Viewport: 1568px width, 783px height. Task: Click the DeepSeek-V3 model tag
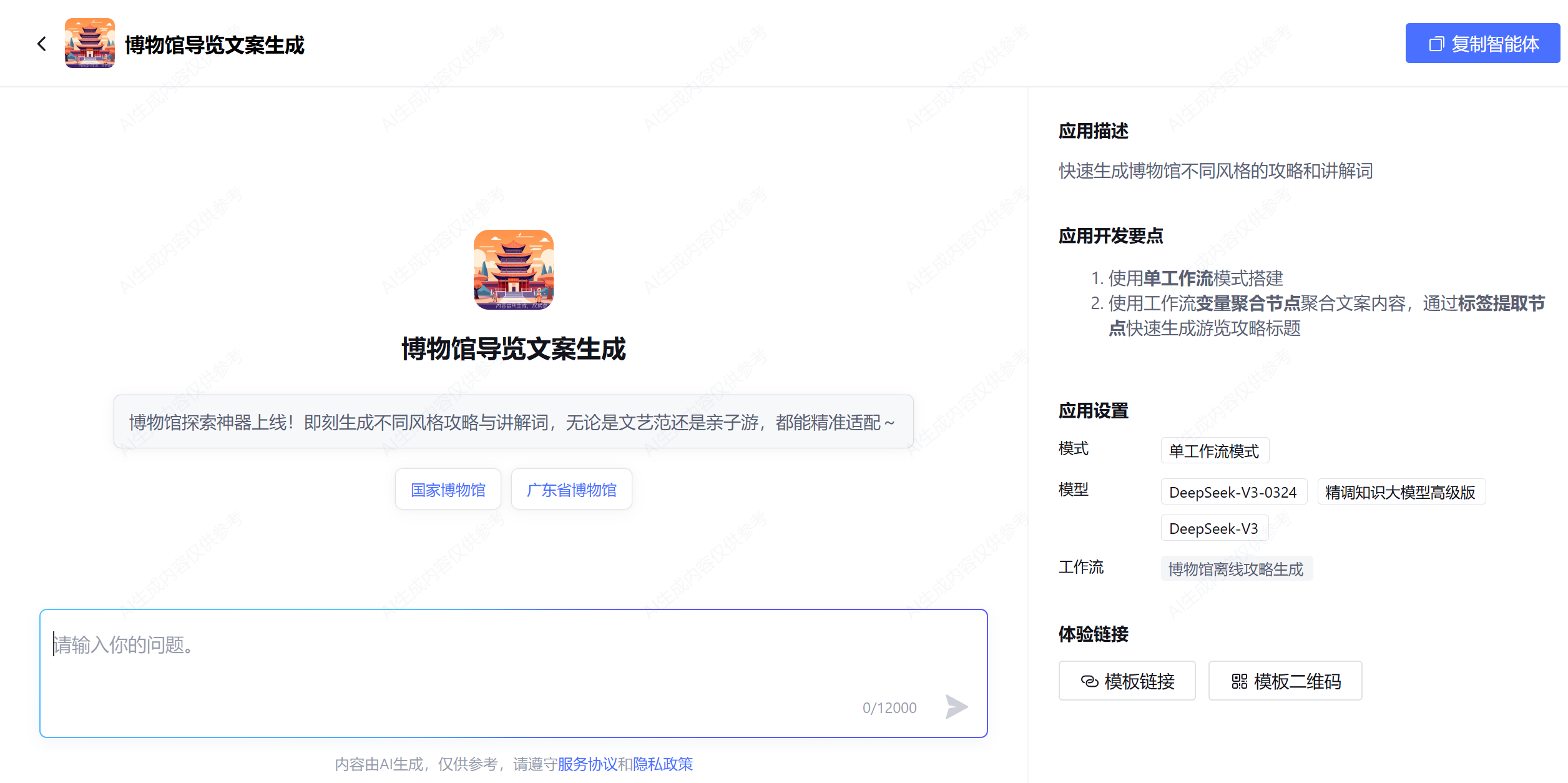pos(1213,529)
